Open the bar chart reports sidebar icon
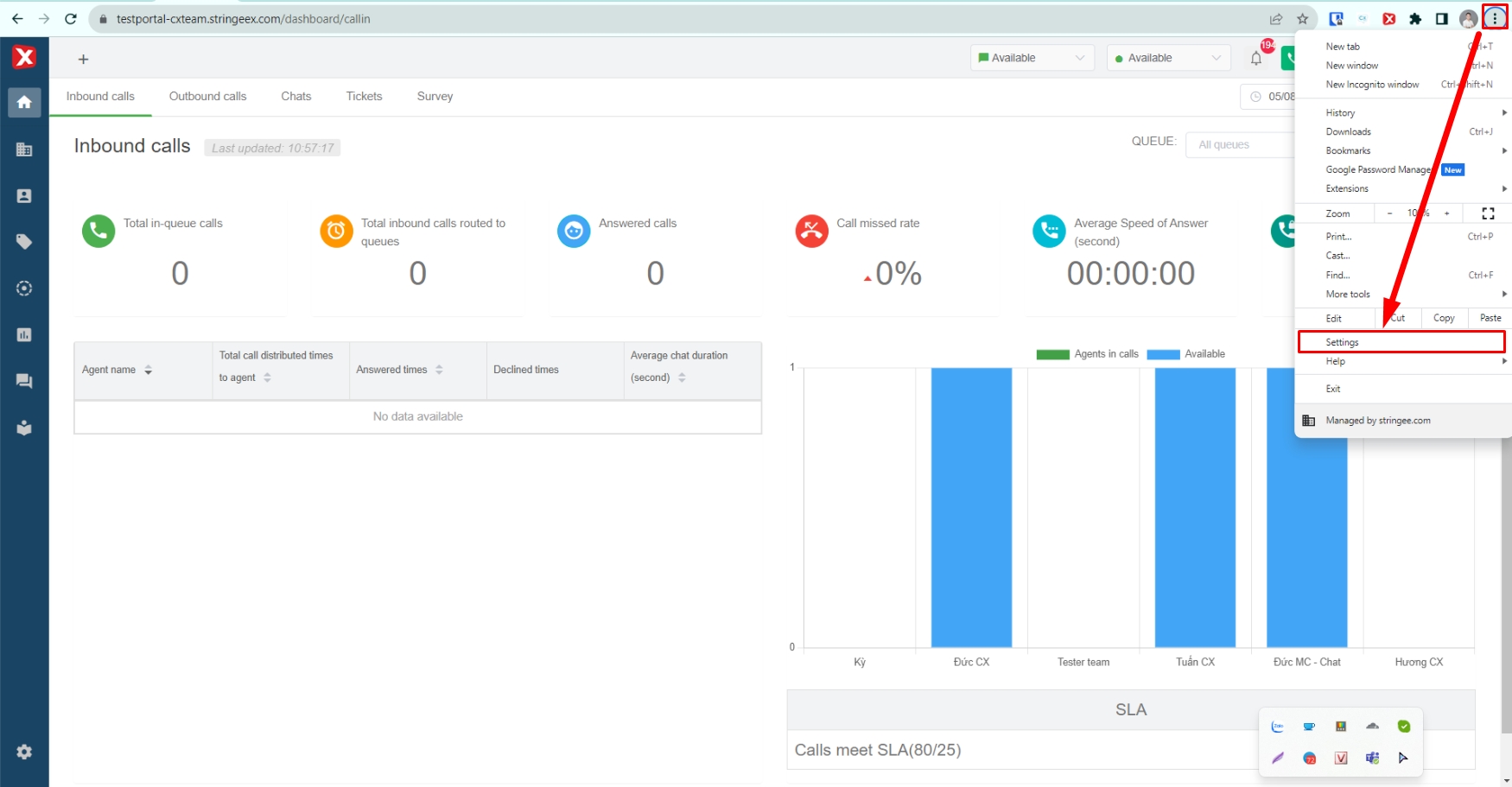The image size is (1512, 787). pos(24,334)
